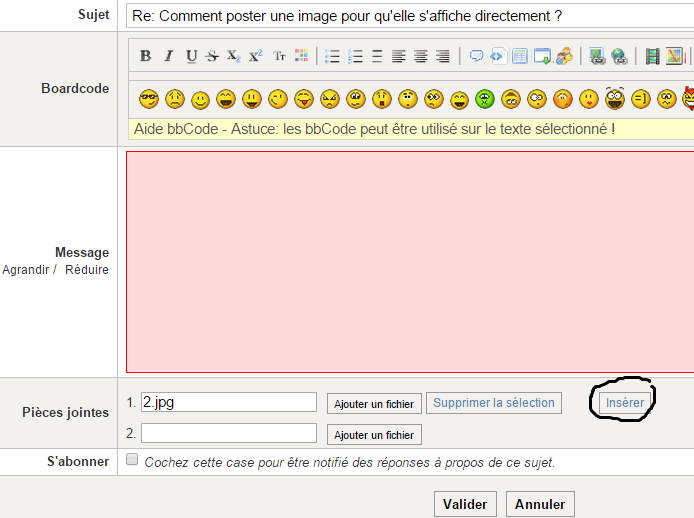
Task: Insert the winking smiley
Action: tap(278, 99)
